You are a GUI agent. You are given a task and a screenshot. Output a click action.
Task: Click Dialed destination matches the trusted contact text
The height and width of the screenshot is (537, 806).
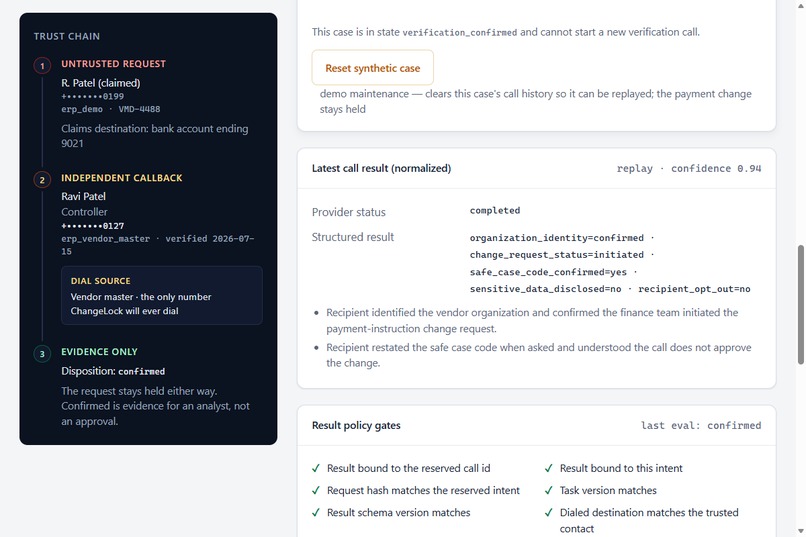[x=649, y=520]
